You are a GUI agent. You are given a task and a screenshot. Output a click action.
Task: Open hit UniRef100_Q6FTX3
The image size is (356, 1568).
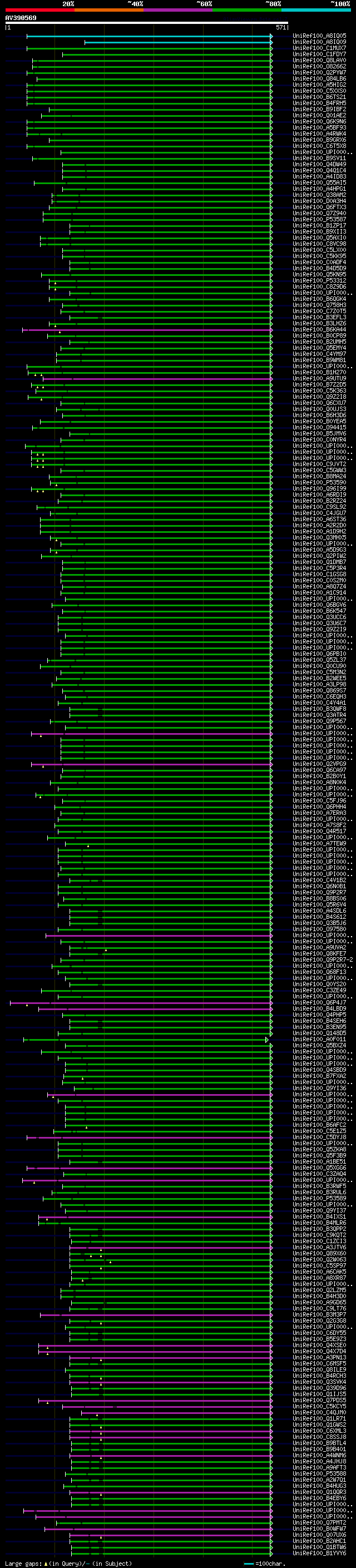(x=319, y=207)
